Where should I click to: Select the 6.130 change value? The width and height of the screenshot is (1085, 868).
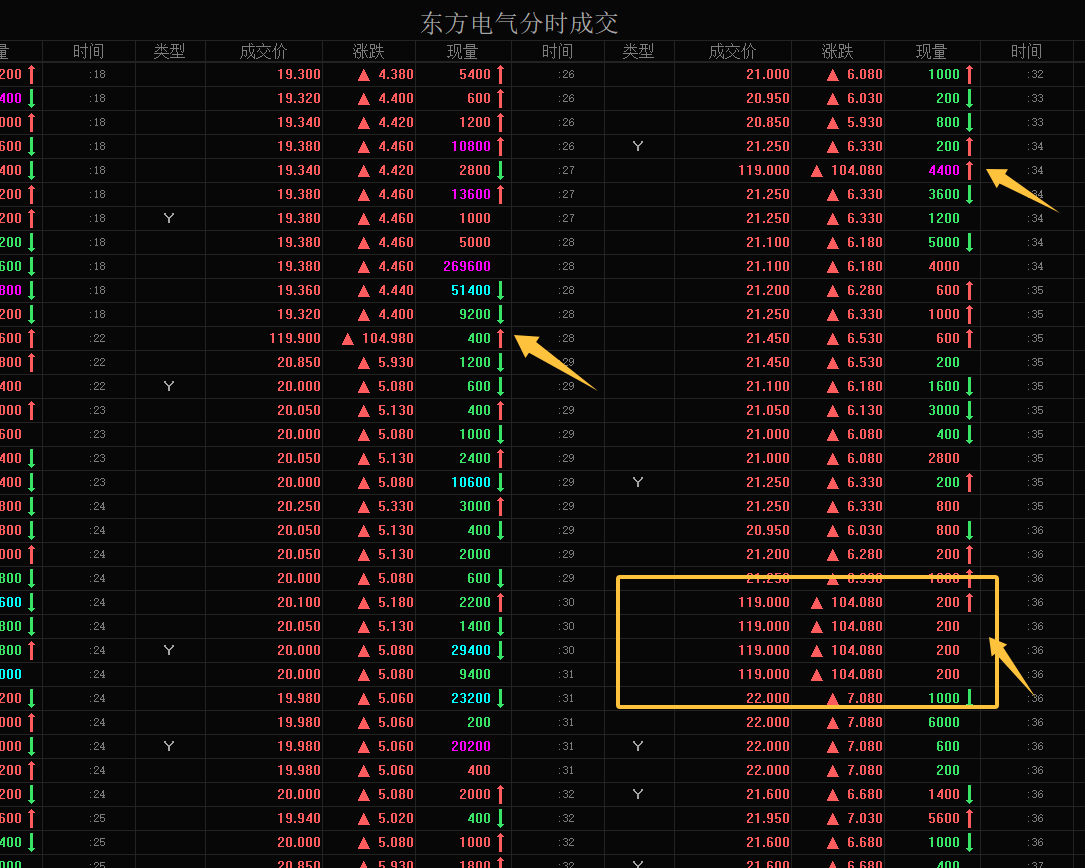865,410
